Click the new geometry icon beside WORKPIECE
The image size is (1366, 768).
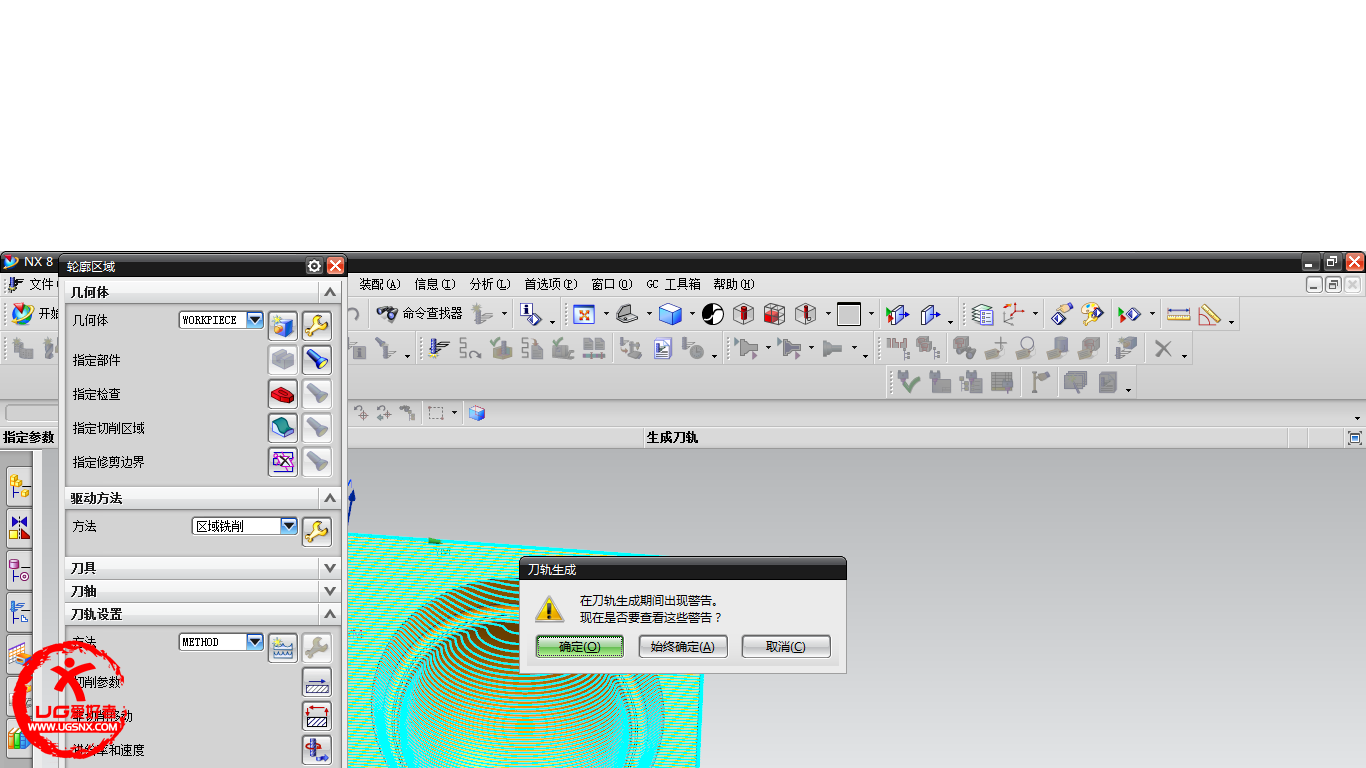pos(284,326)
